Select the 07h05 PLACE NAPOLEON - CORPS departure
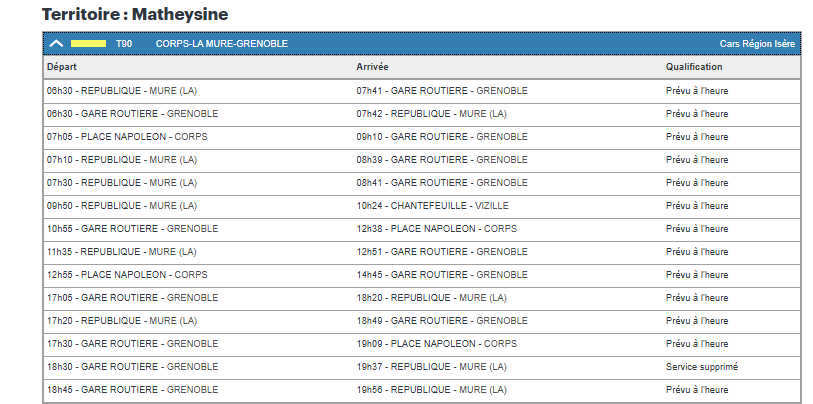Screen dimensions: 813x404 (127, 137)
